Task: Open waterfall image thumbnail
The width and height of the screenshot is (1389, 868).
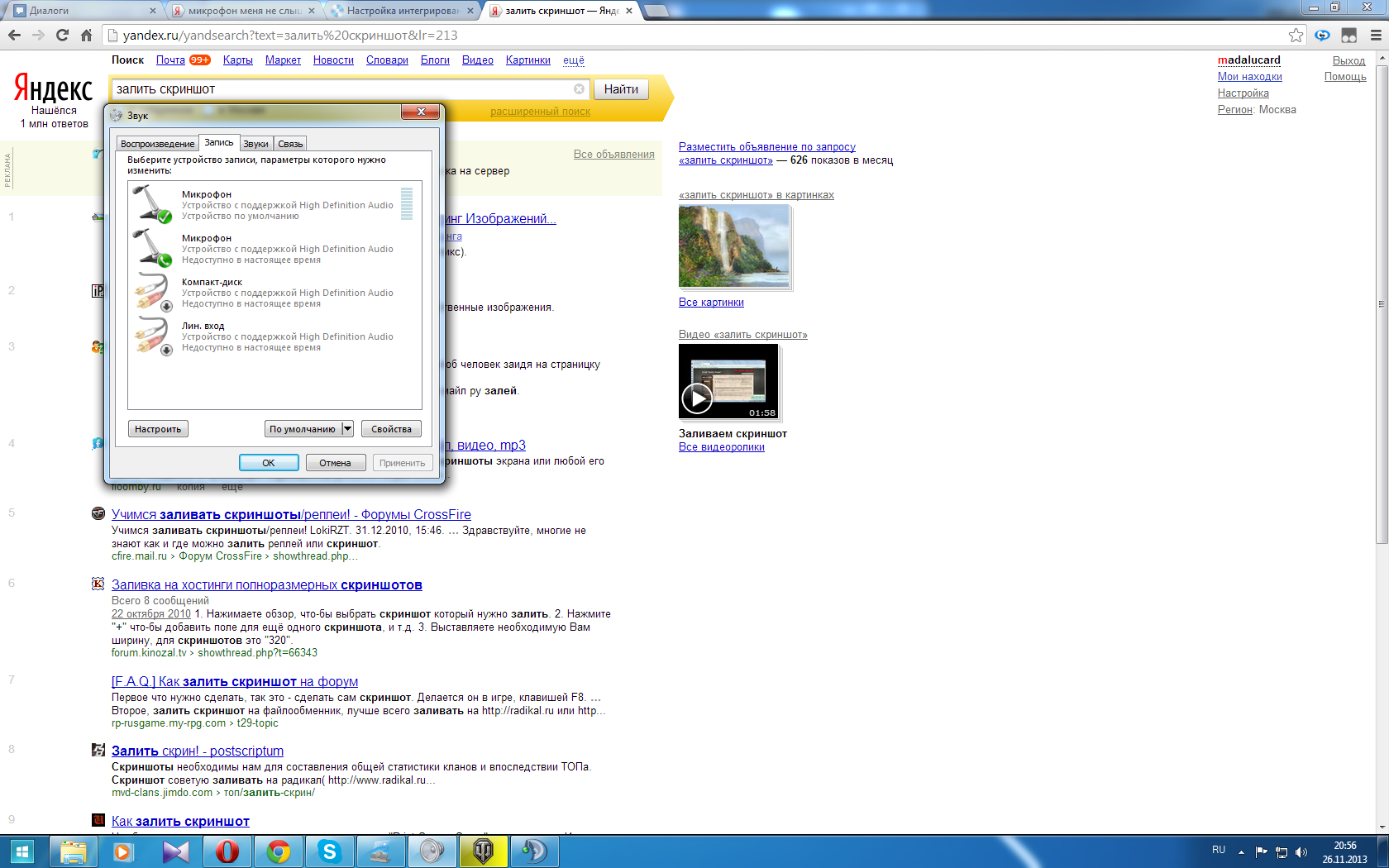Action: point(734,246)
